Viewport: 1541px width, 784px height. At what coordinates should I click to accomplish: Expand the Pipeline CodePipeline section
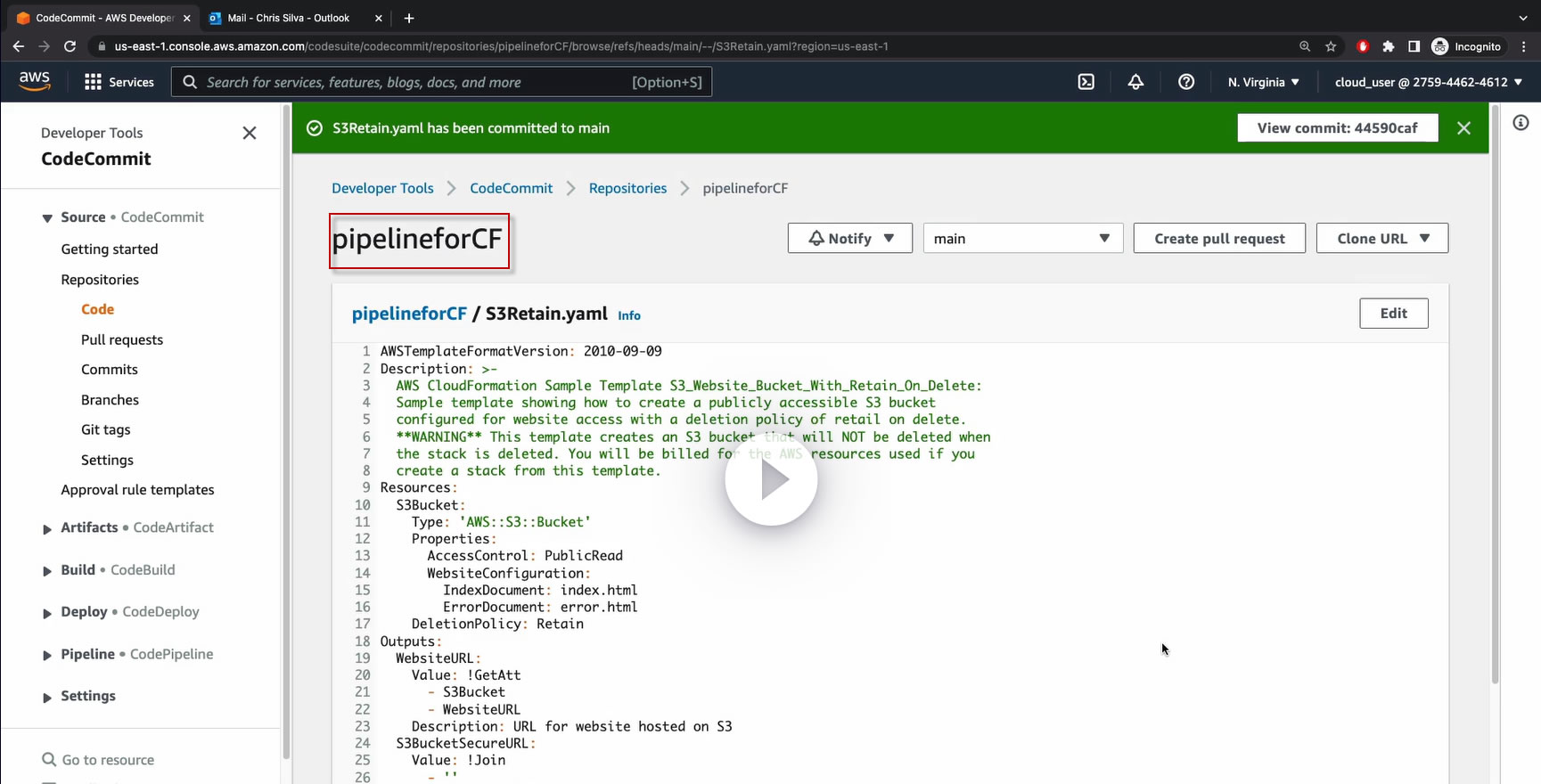point(47,656)
